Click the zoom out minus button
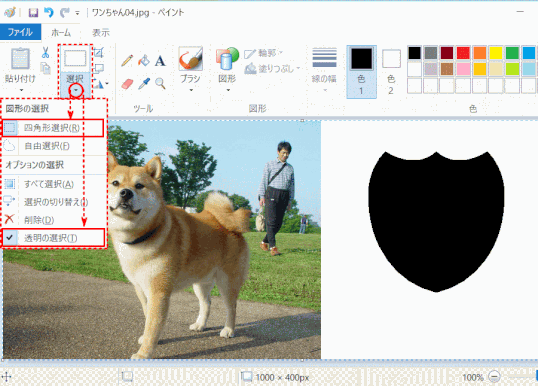This screenshot has height=386, width=538. click(494, 377)
